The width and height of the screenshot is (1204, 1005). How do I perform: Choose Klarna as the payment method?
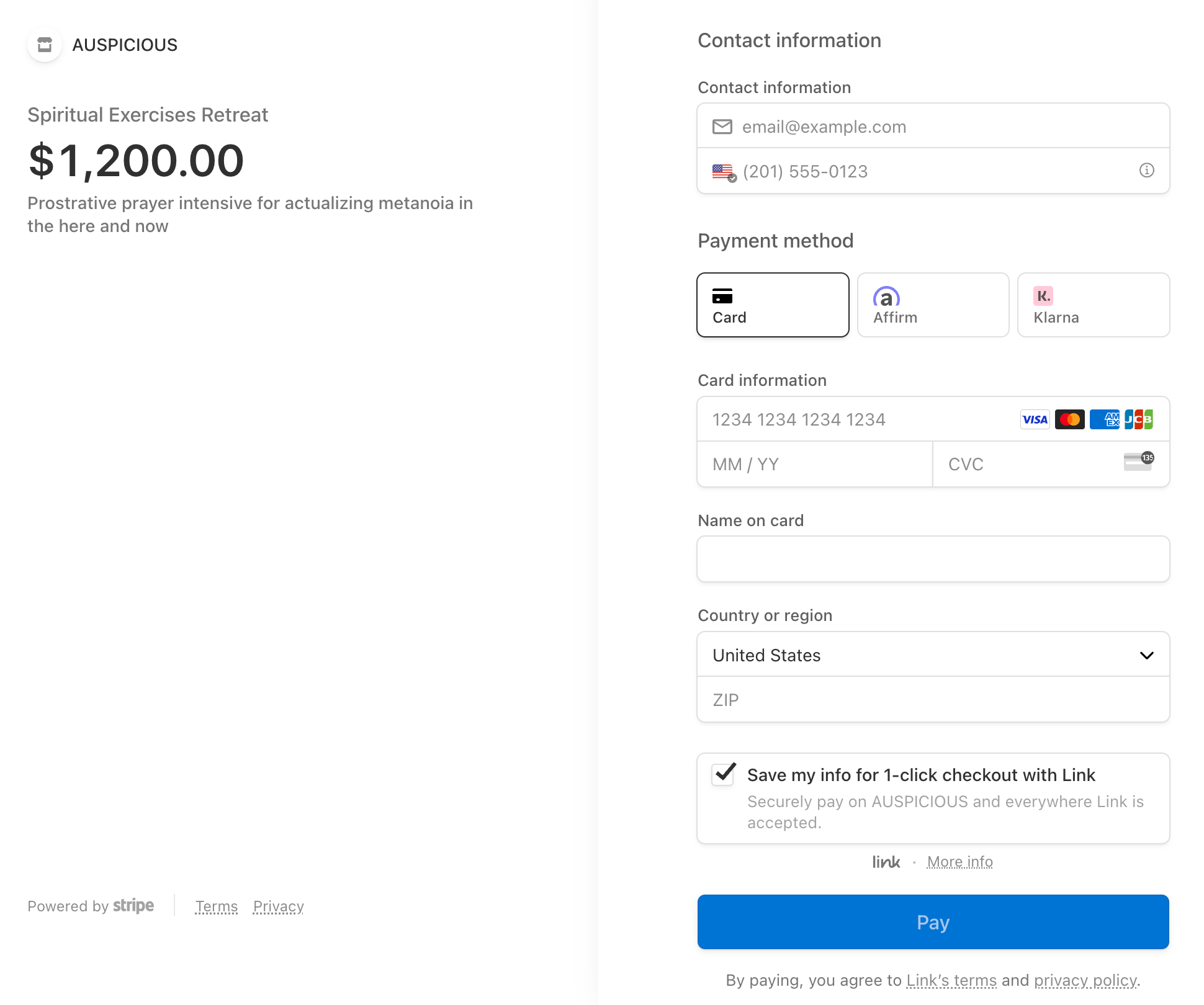click(1093, 305)
